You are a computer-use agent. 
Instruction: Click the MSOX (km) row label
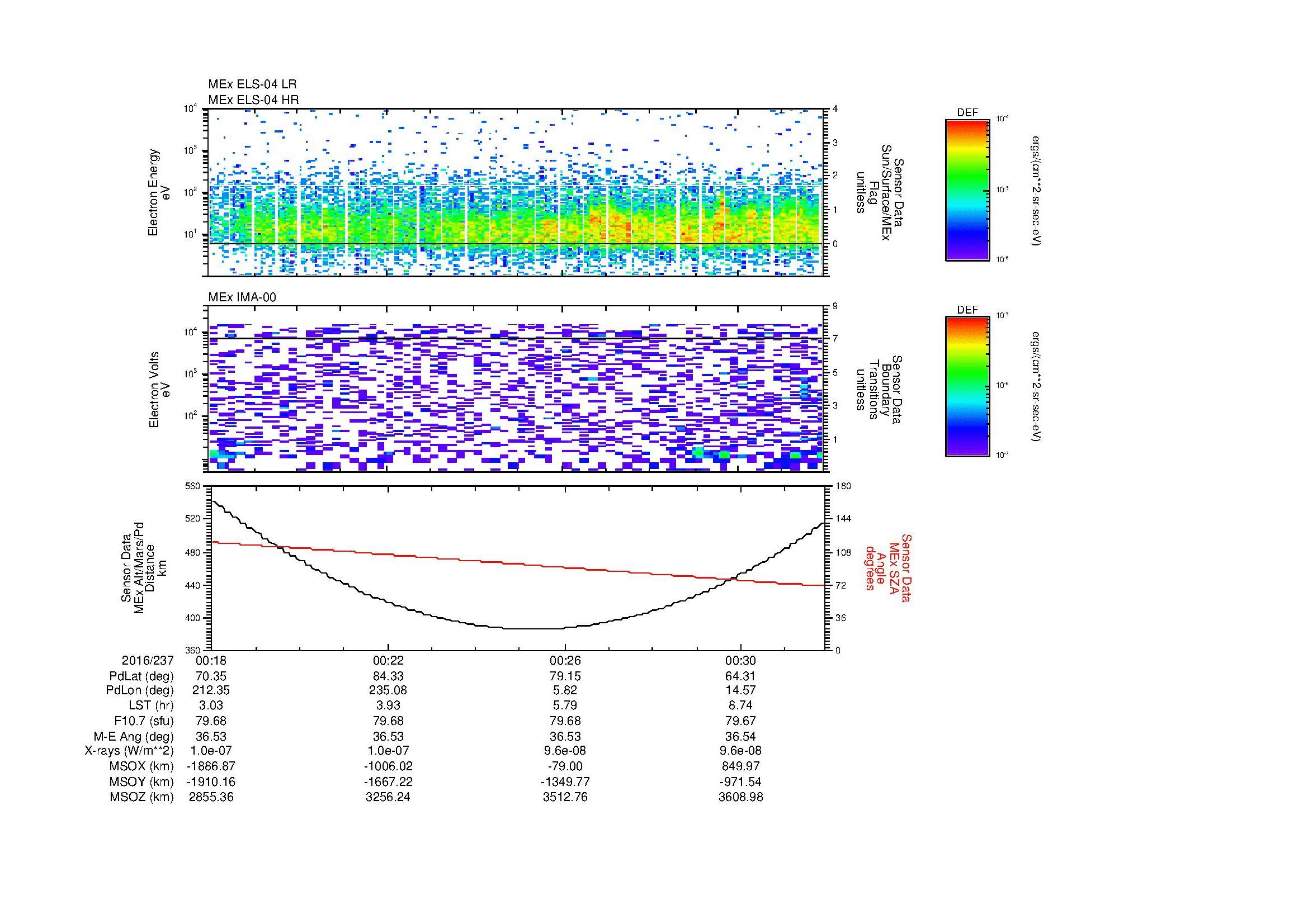pos(141,766)
